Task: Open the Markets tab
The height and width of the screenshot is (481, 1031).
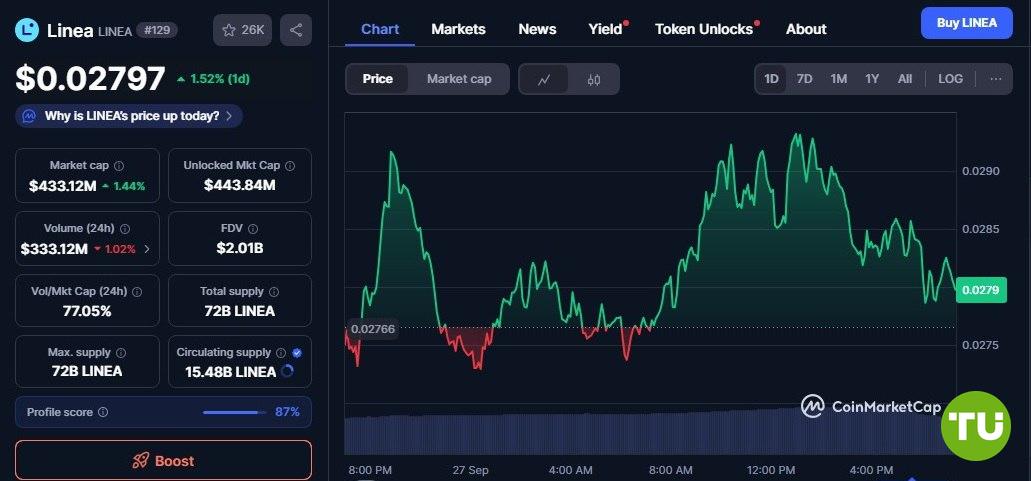Action: (458, 29)
